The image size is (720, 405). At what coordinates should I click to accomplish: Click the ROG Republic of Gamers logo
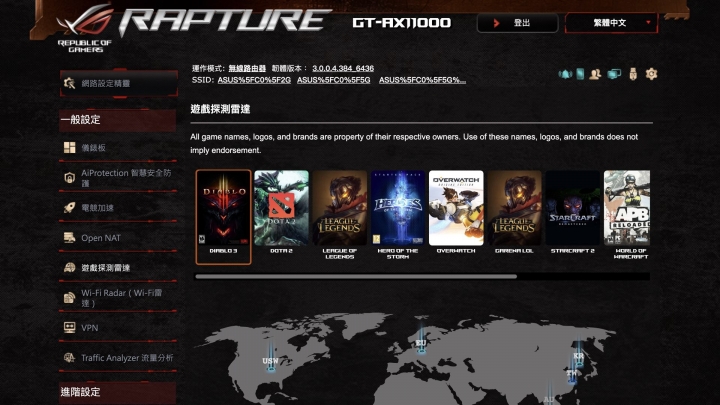pyautogui.click(x=85, y=28)
